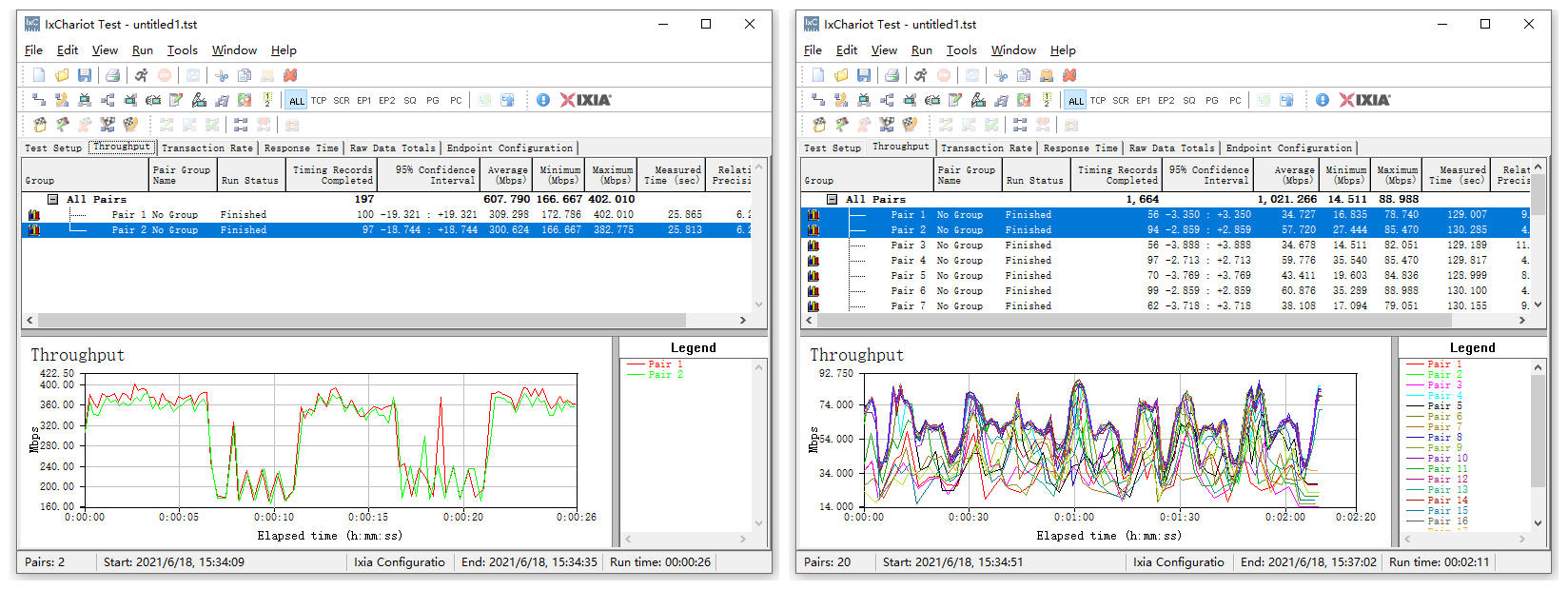Click the table scroll-down arrow in the right window
This screenshot has width=1568, height=590.
click(1538, 305)
